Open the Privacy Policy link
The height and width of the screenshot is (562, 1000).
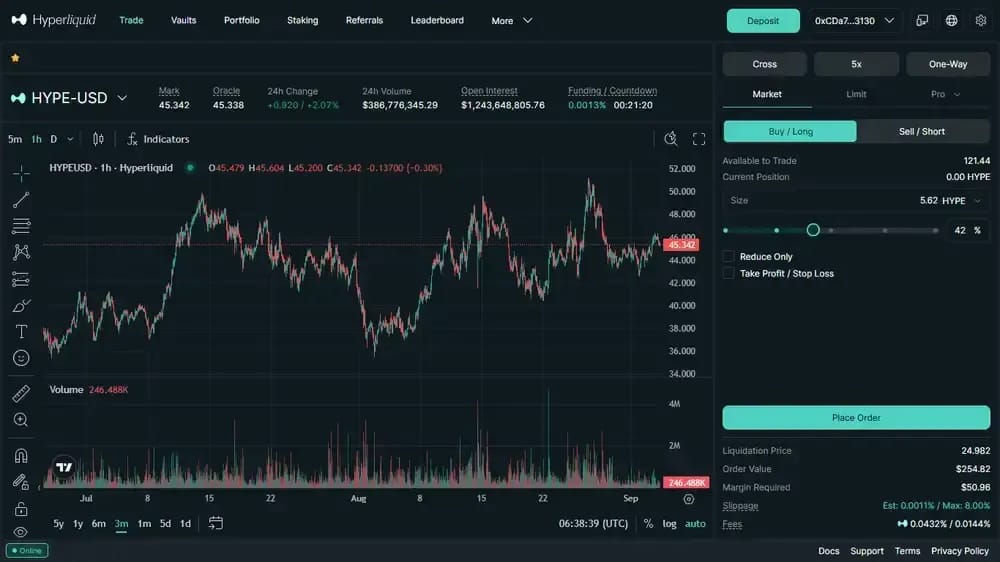960,551
